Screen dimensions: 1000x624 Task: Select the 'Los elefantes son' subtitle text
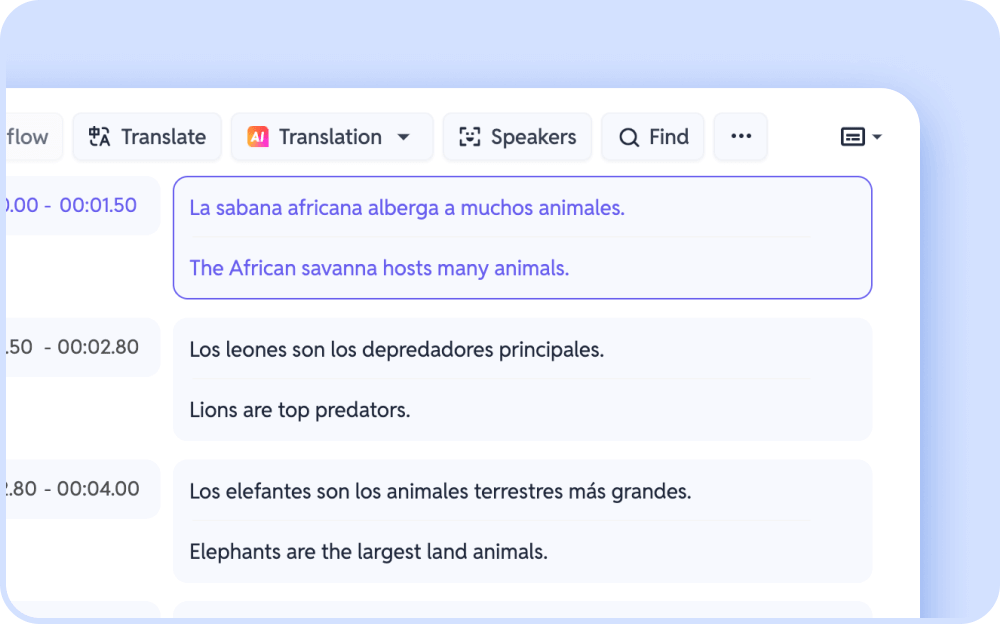click(x=440, y=492)
